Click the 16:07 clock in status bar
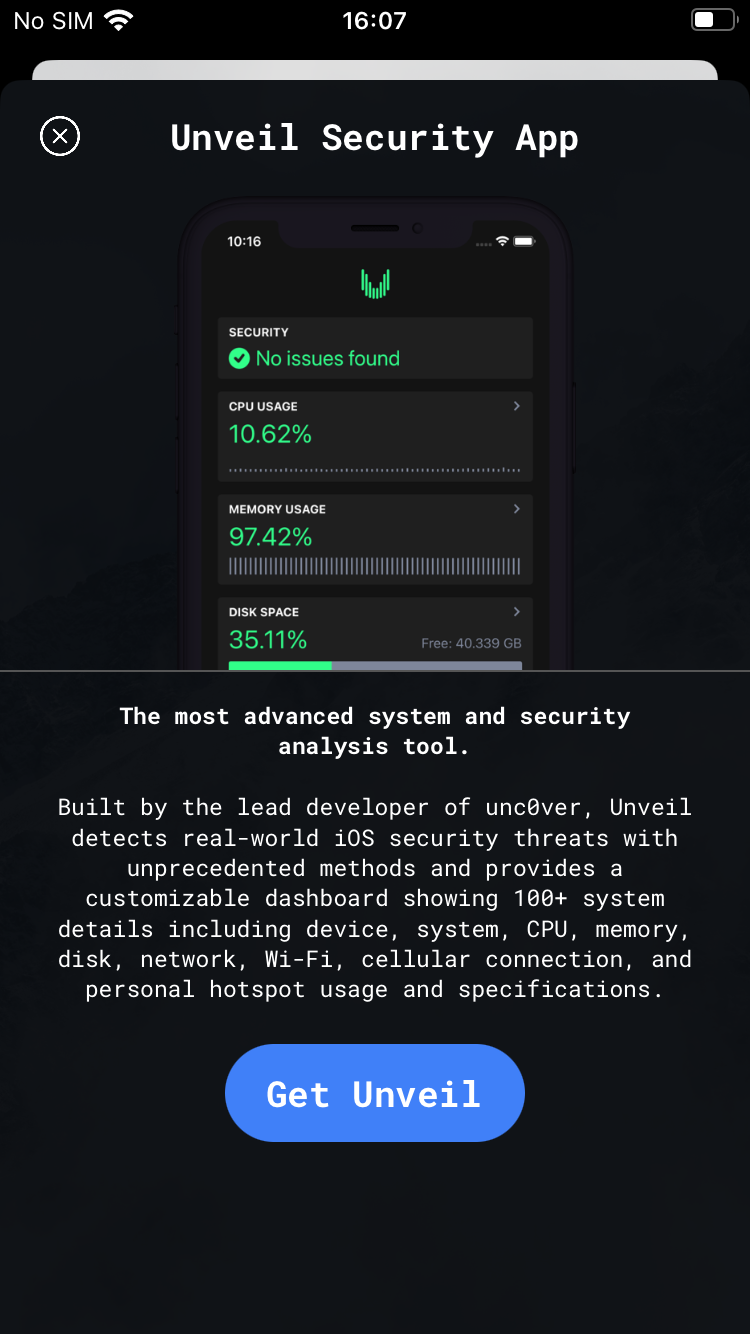The width and height of the screenshot is (750, 1334). coord(374,20)
